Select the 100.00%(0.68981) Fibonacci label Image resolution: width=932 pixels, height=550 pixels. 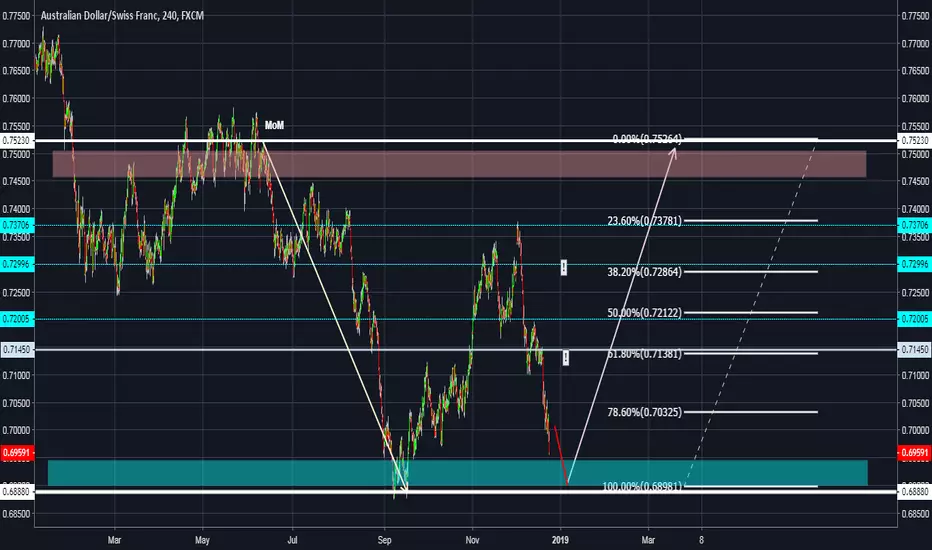[x=642, y=486]
